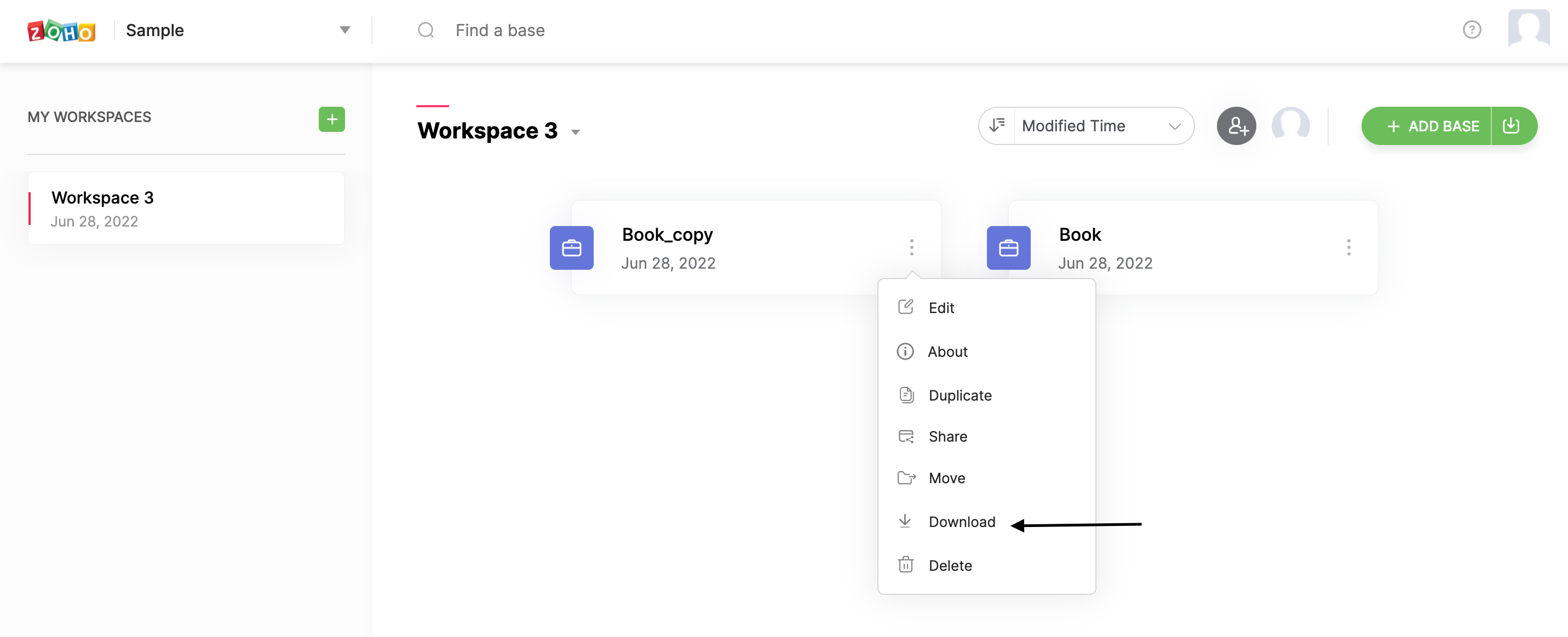Image resolution: width=1568 pixels, height=637 pixels.
Task: Open the user profile avatar in header
Action: coord(1528,28)
